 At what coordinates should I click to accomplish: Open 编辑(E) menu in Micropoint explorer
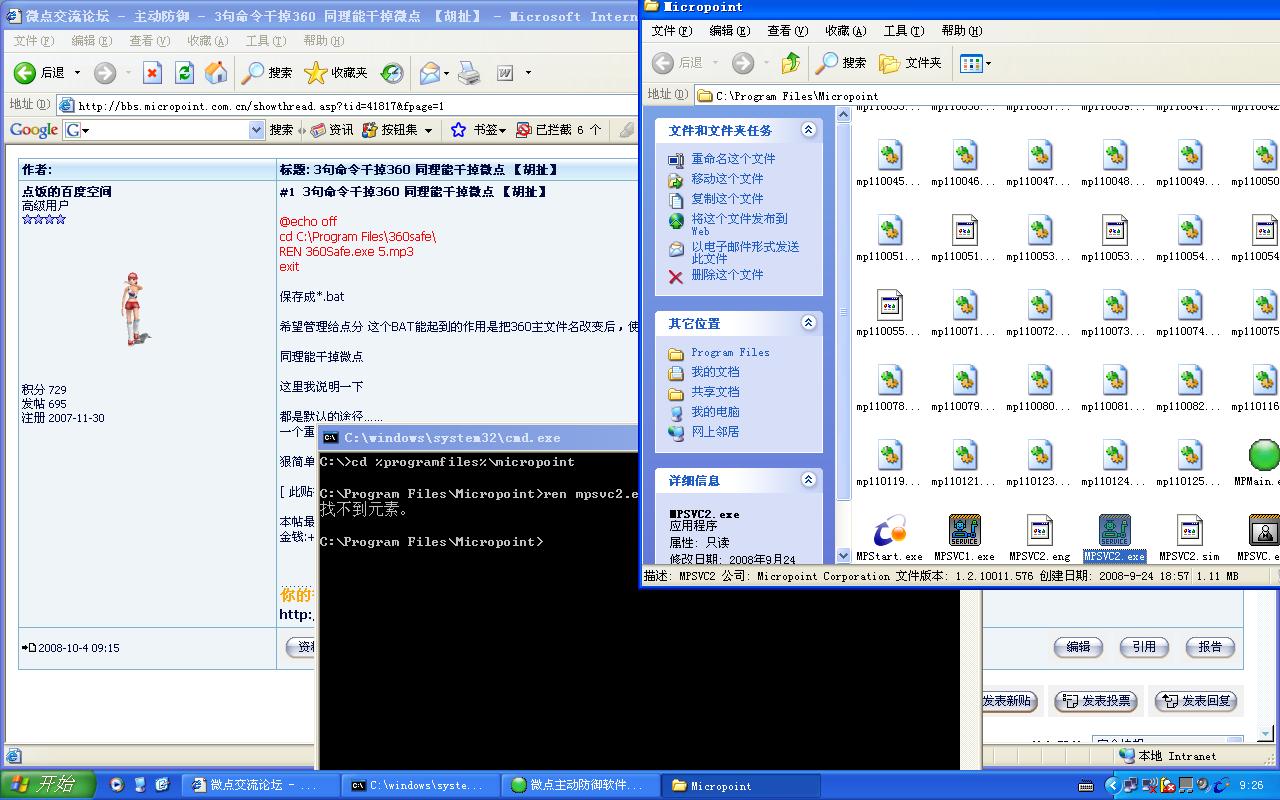point(730,31)
